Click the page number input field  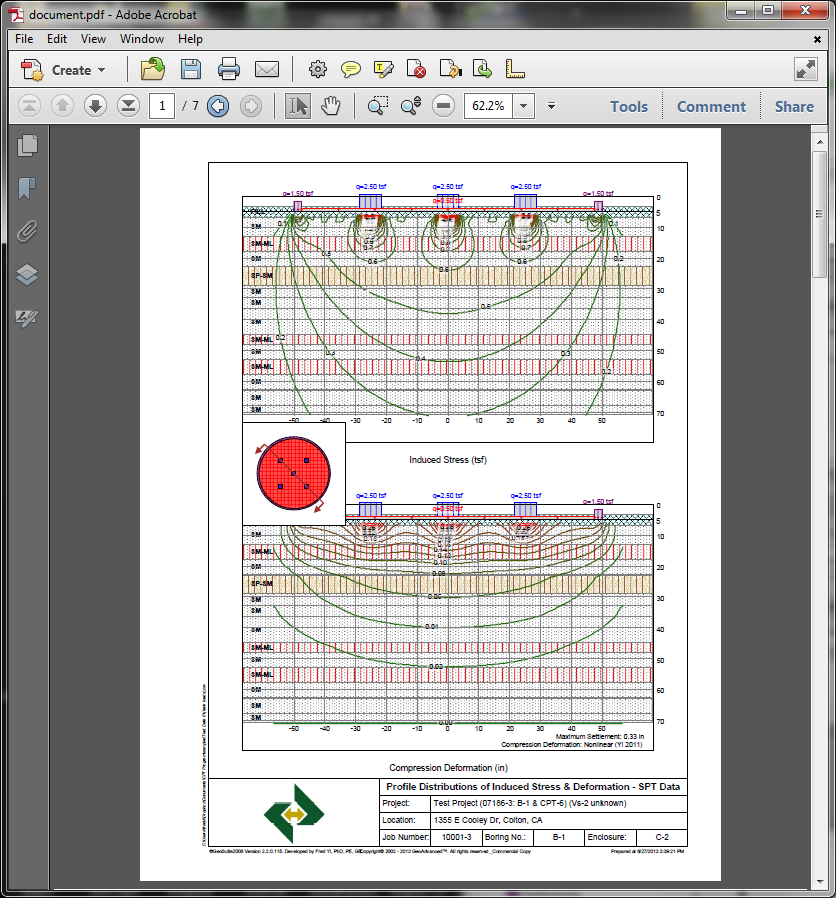pos(162,106)
